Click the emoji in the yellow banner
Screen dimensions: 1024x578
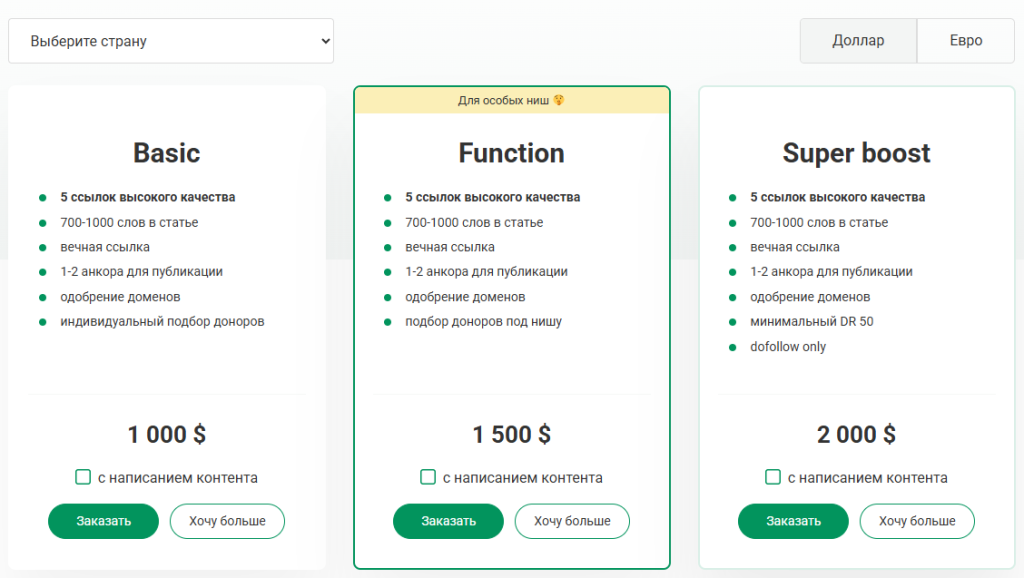[x=559, y=100]
